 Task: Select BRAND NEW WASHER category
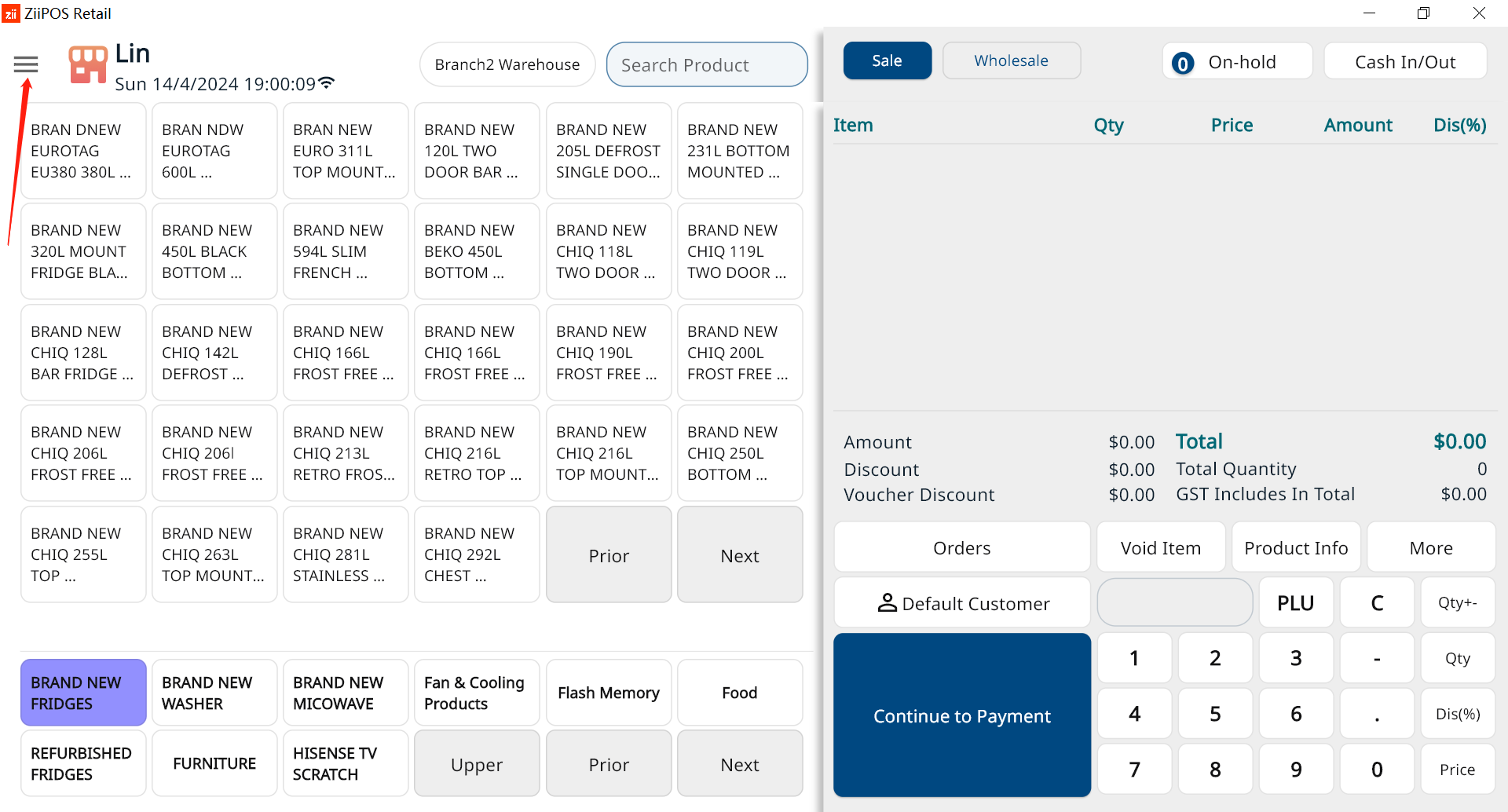[214, 693]
